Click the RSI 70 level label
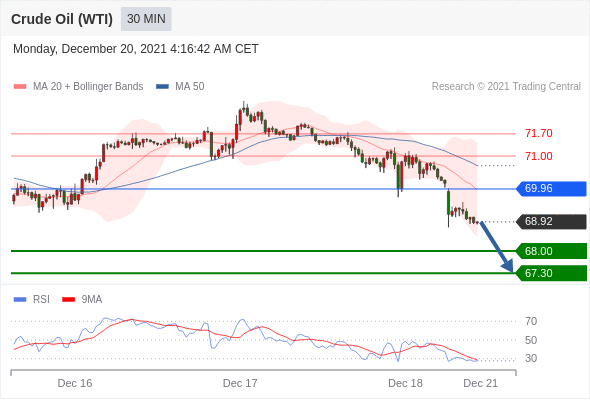 [531, 321]
